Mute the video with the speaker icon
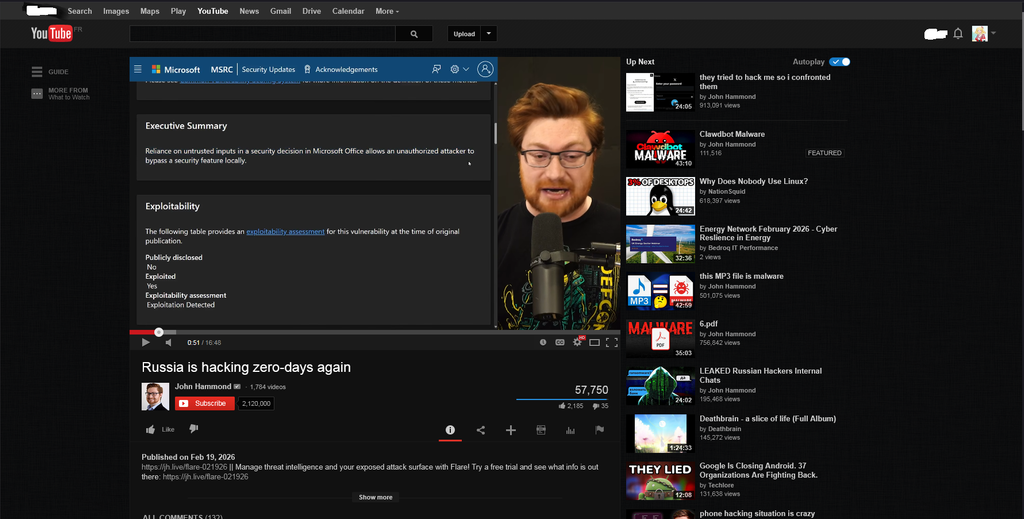The image size is (1024, 519). pos(168,342)
